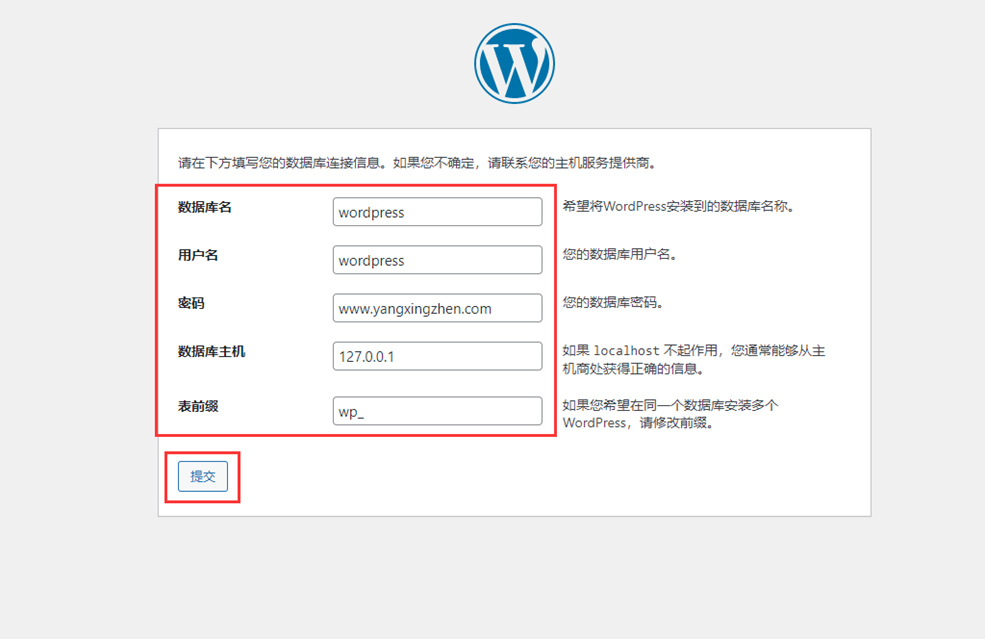Click the 用户名 label
The height and width of the screenshot is (639, 985).
point(198,255)
